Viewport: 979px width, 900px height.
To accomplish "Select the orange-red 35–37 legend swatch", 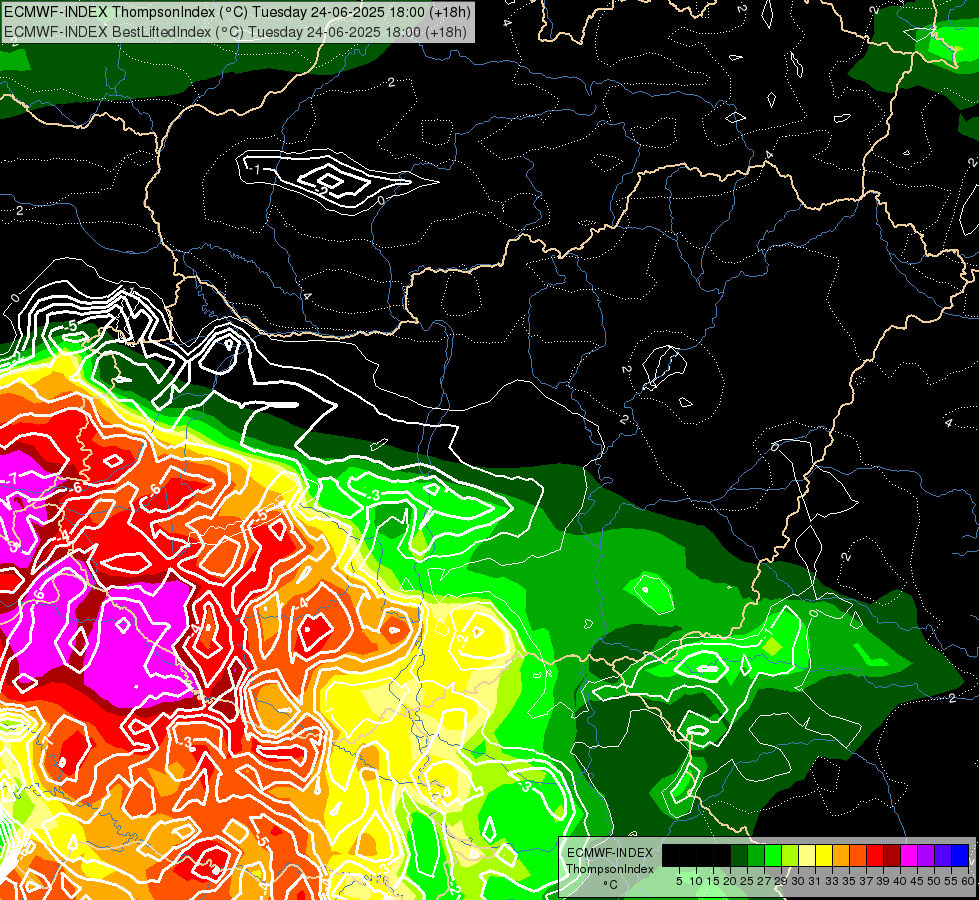I will (x=858, y=855).
